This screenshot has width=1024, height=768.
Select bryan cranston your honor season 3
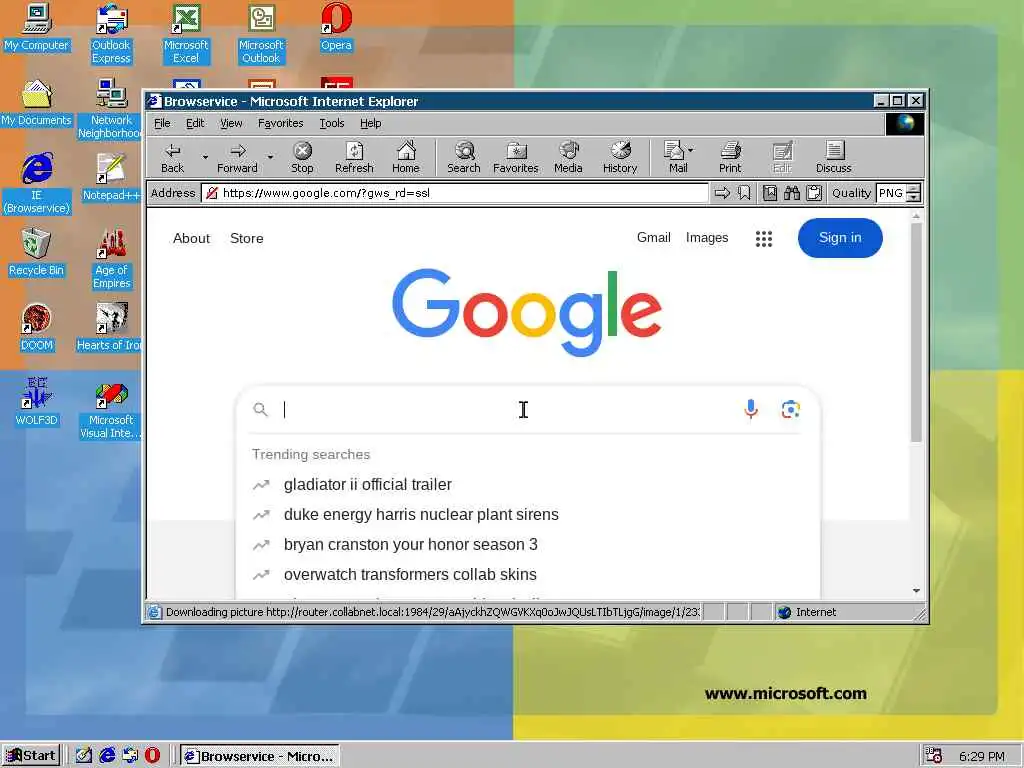tap(527, 545)
